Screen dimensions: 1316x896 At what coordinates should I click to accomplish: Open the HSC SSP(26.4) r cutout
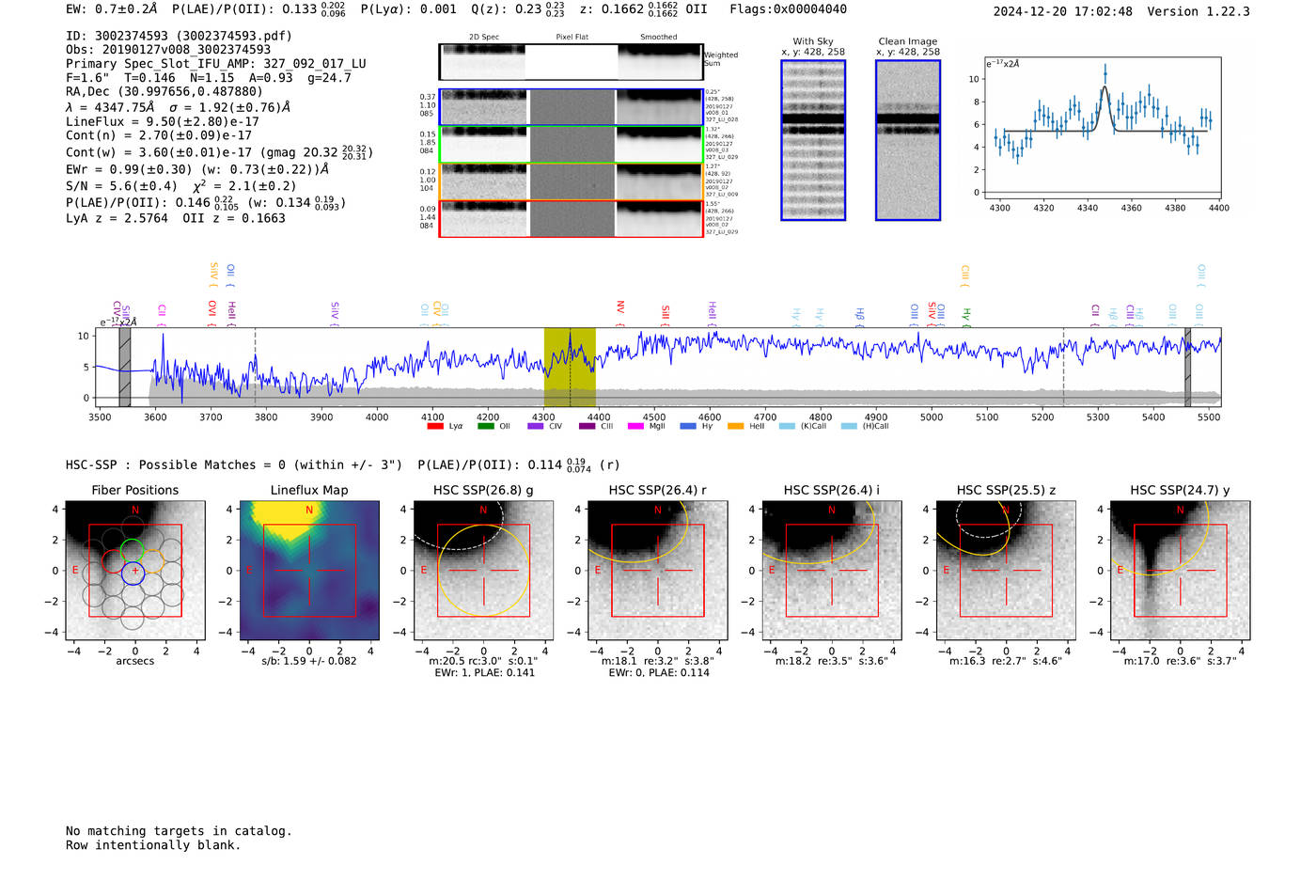tap(658, 571)
